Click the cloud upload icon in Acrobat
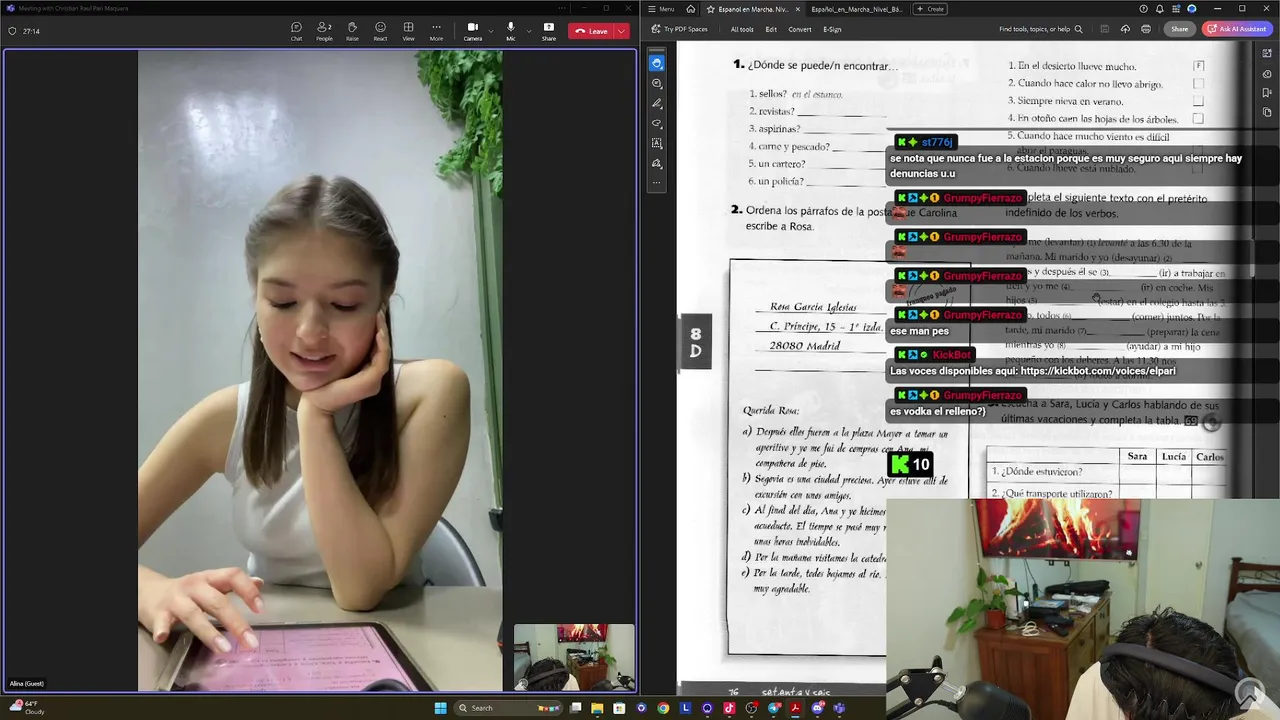This screenshot has width=1280, height=720. (x=1126, y=29)
